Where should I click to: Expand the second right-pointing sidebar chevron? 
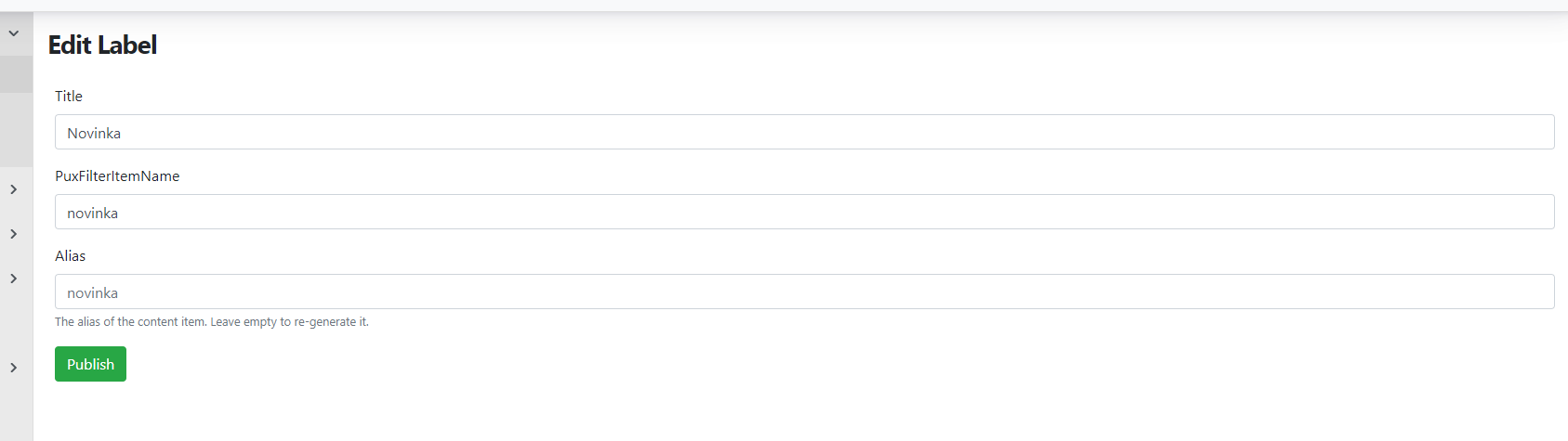(x=14, y=234)
